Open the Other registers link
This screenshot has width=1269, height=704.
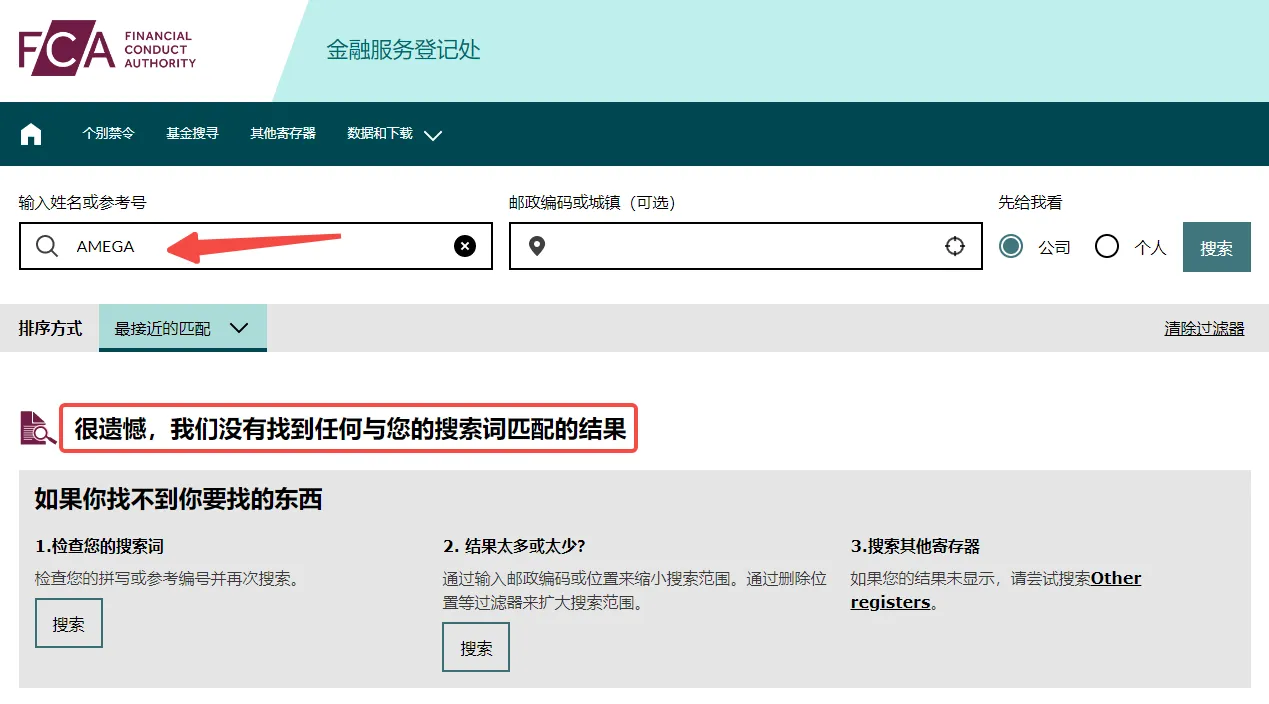pos(996,590)
